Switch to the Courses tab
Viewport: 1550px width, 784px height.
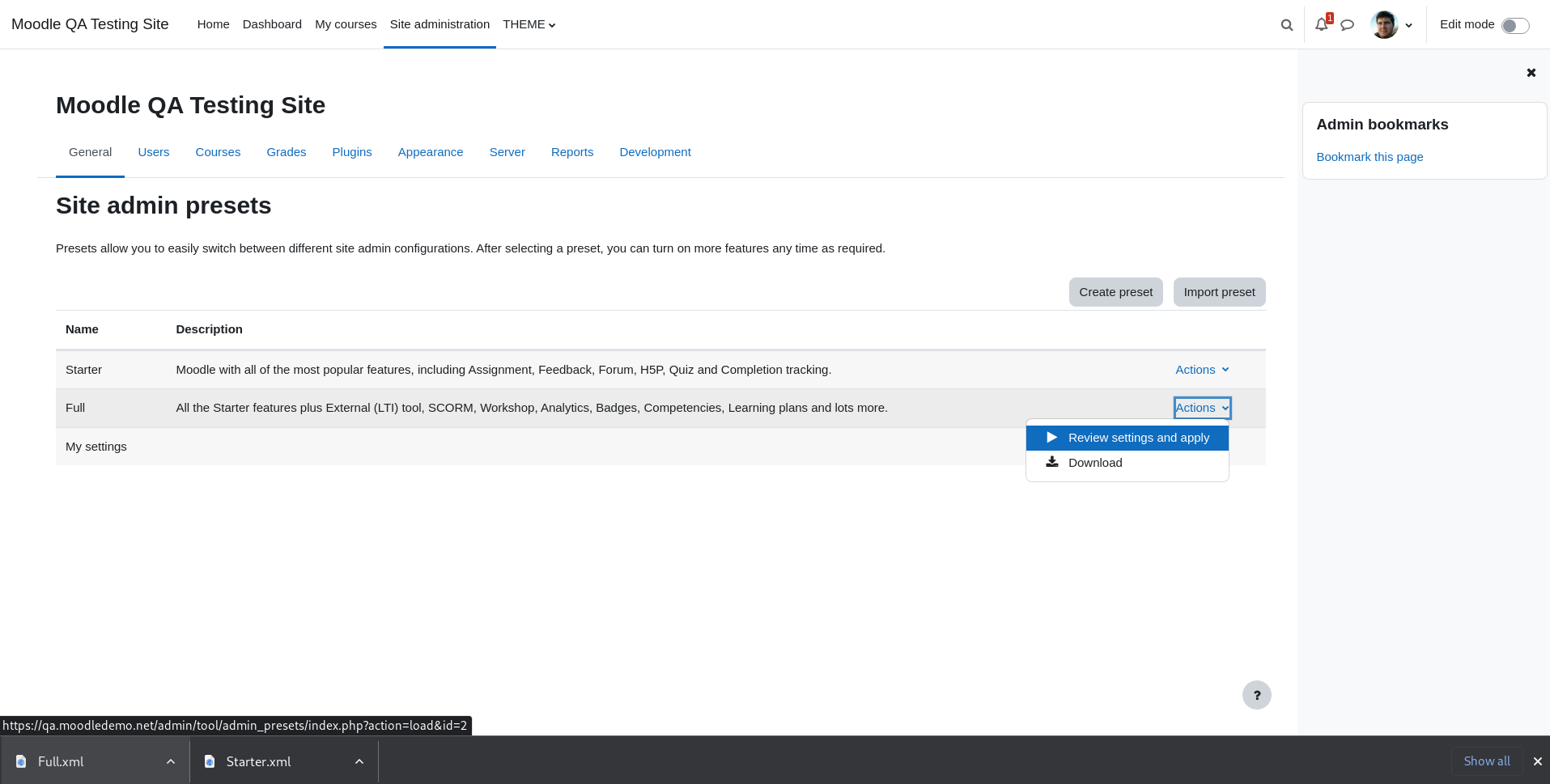[218, 152]
